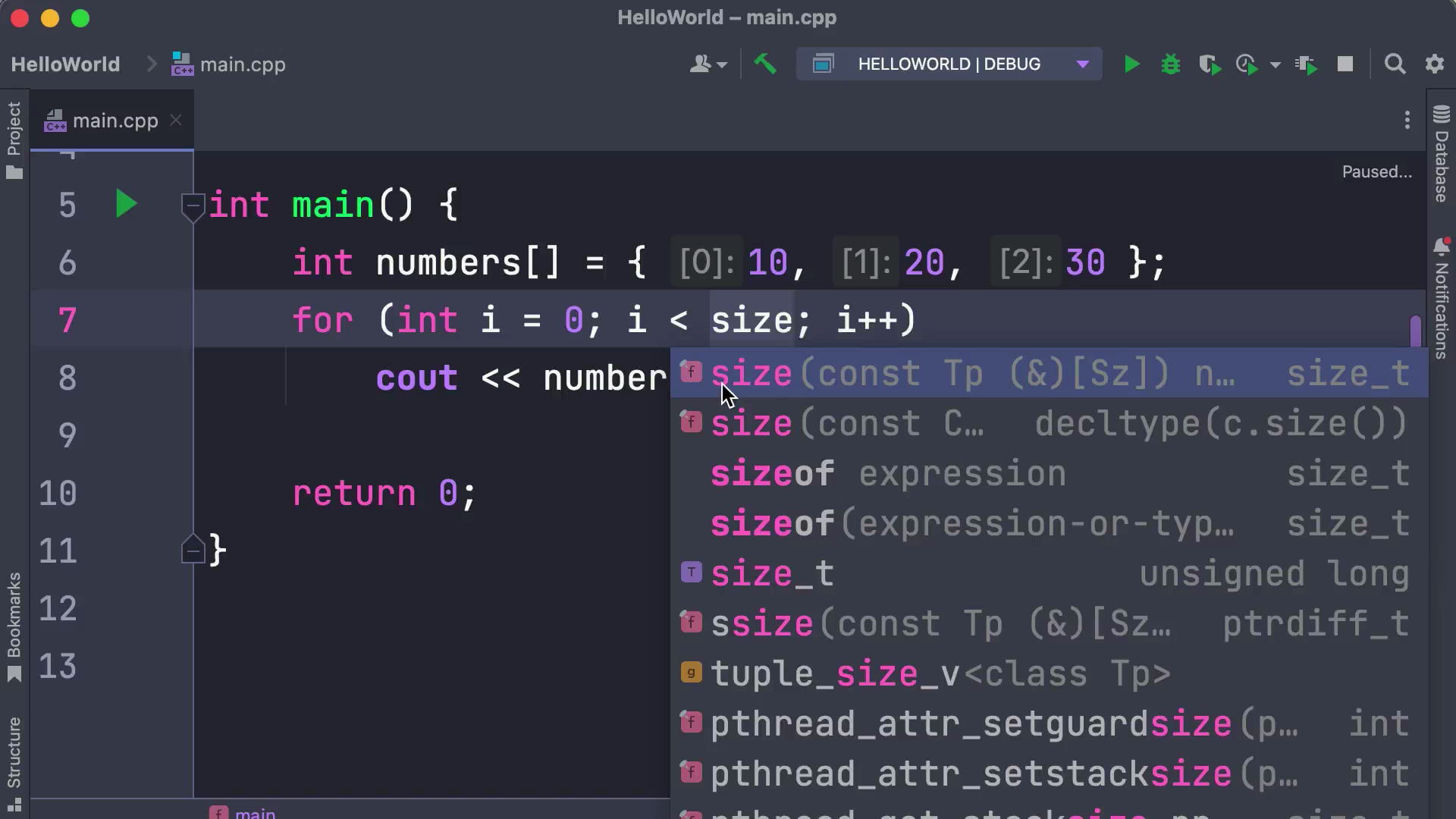Image resolution: width=1456 pixels, height=819 pixels.
Task: Click the size word on line 7
Action: coord(752,320)
